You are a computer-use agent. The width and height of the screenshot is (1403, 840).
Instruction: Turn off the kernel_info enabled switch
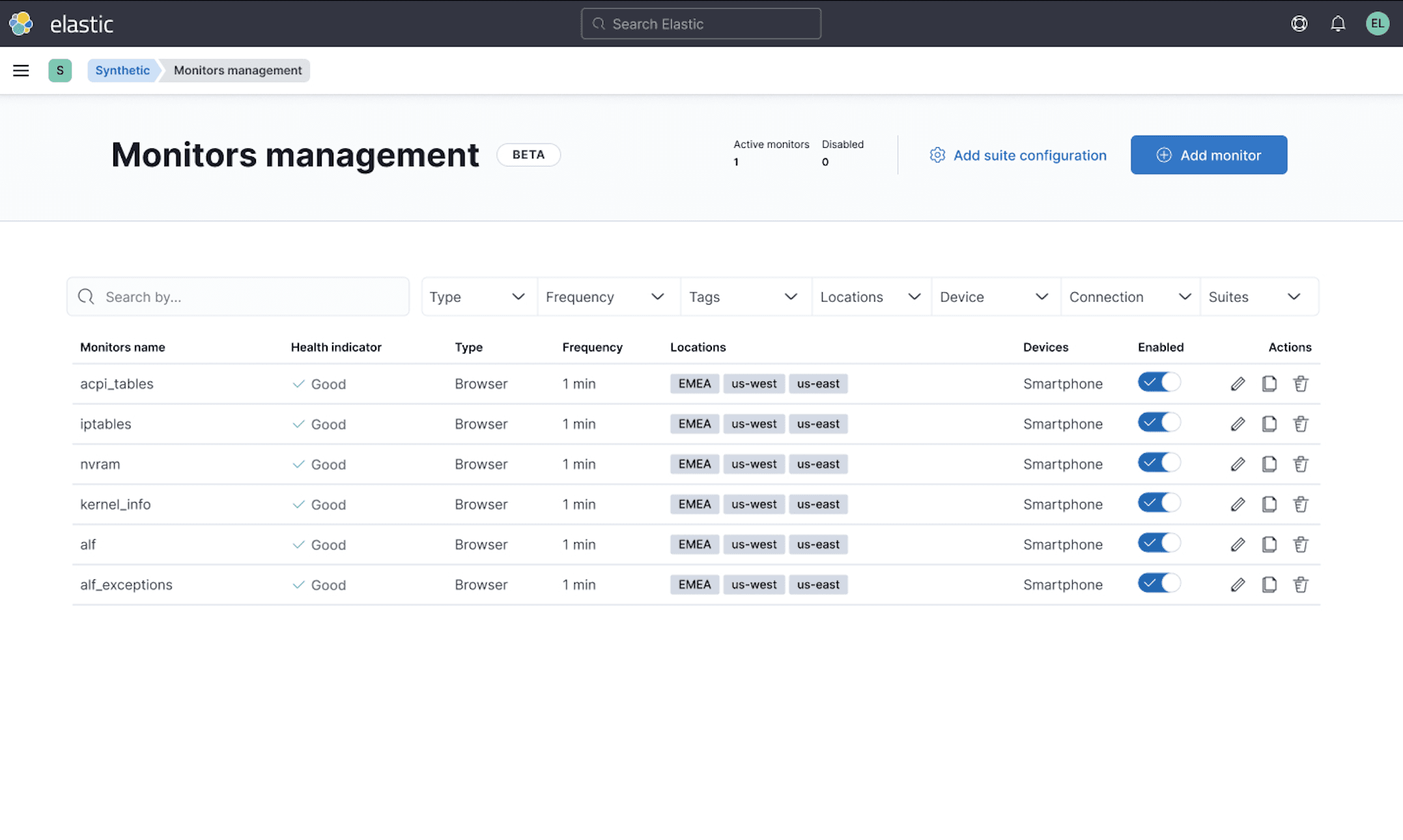(1159, 503)
